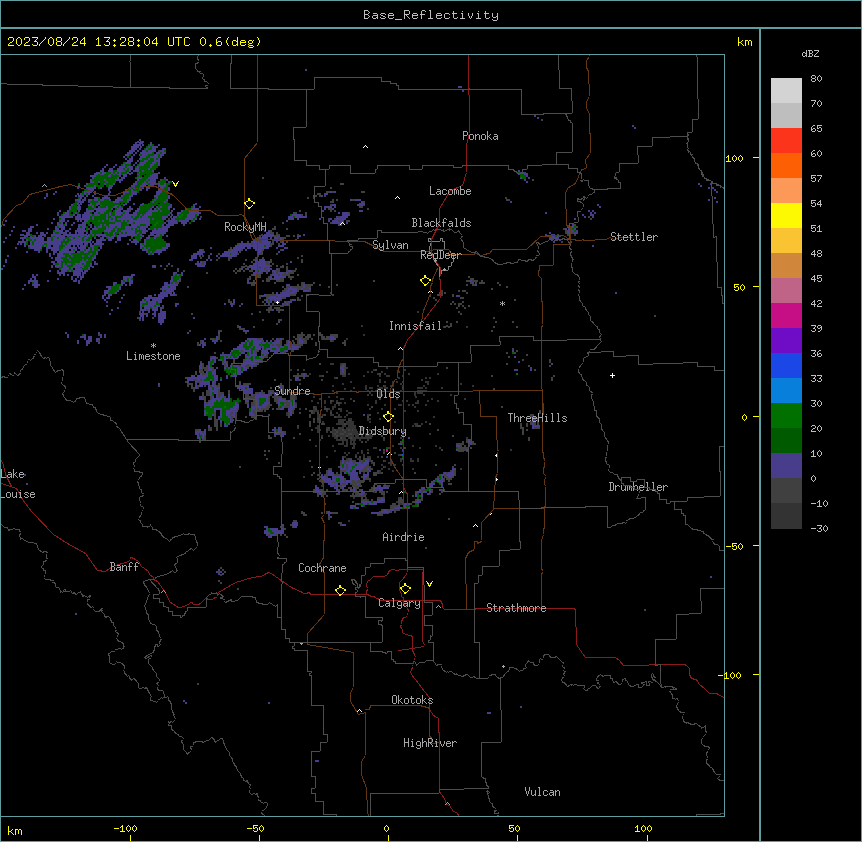
Task: Click the Didsbury label
Action: 382,431
